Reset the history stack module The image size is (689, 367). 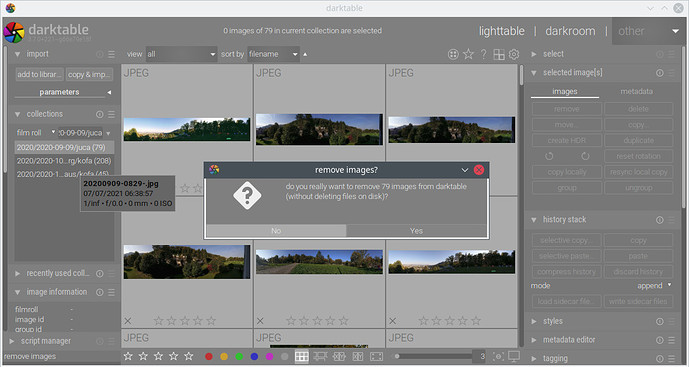(660, 220)
